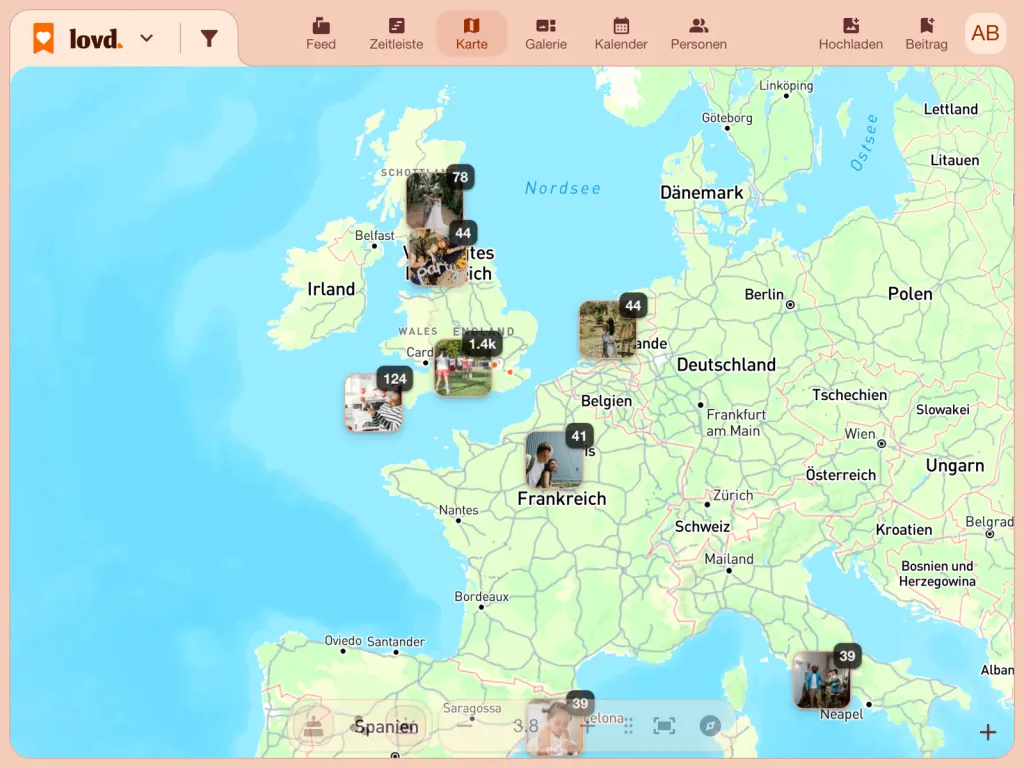Viewport: 1024px width, 768px height.
Task: Click the Hochladen upload button
Action: pos(850,34)
